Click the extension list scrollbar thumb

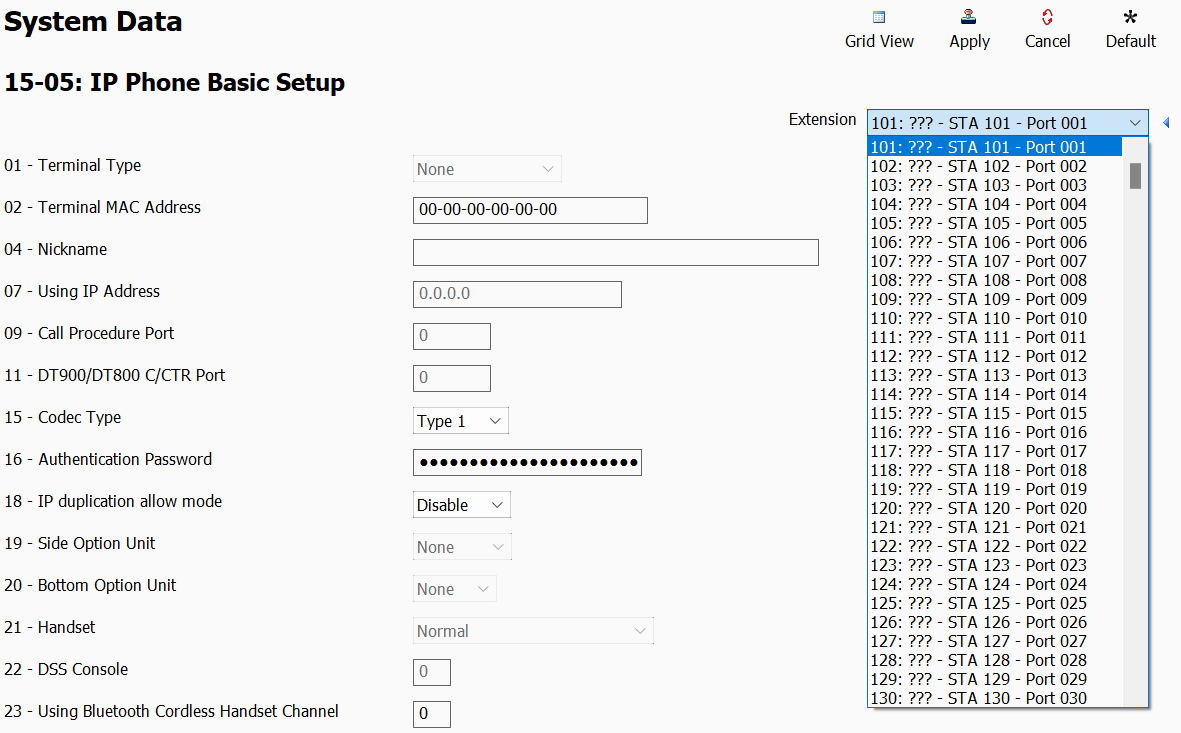1135,176
